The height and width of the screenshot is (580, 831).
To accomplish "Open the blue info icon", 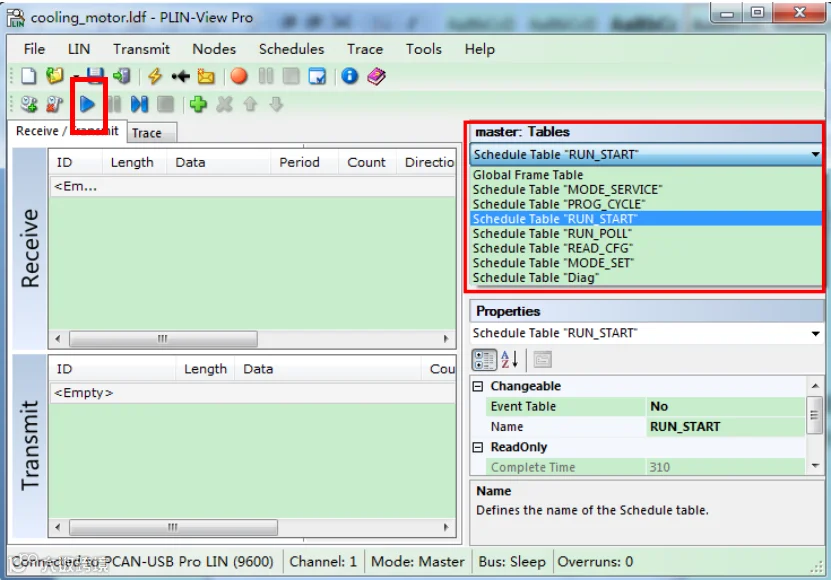I will click(349, 76).
